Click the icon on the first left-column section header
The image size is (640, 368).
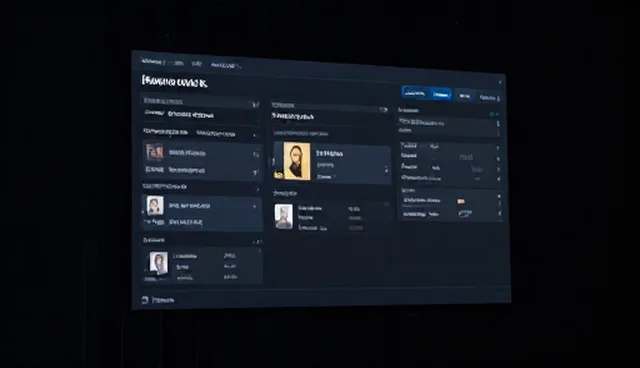tap(256, 105)
